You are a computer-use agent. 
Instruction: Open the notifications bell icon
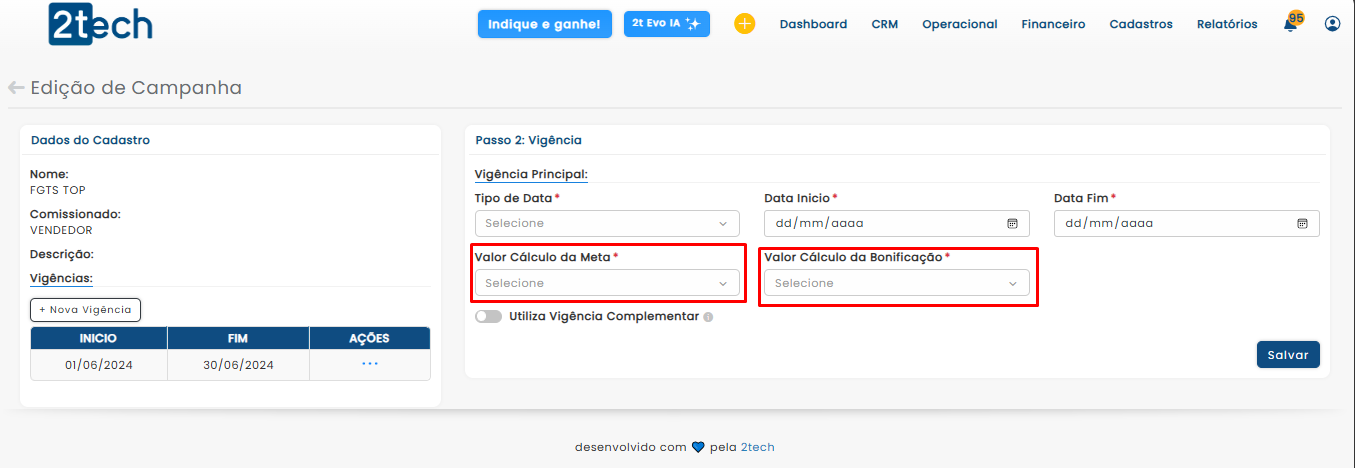(x=1290, y=24)
